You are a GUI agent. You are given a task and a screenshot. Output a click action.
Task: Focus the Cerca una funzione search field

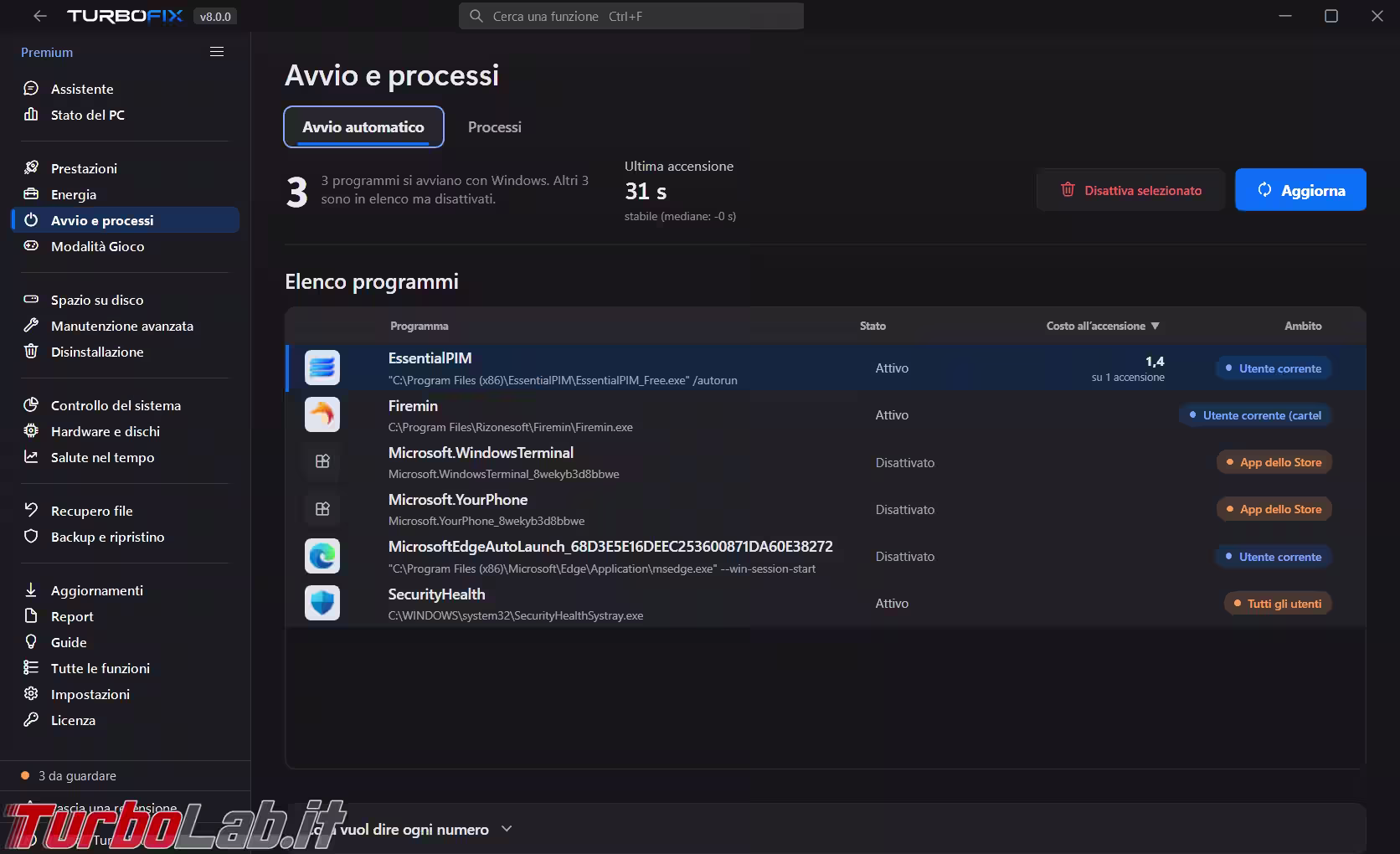[x=631, y=16]
